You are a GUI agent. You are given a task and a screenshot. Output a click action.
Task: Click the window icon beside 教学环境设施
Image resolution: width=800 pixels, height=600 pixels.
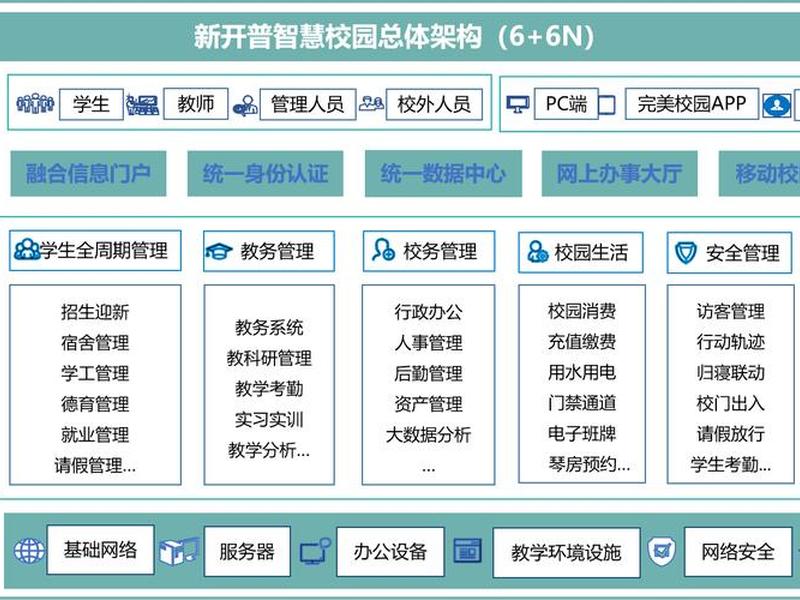click(467, 551)
